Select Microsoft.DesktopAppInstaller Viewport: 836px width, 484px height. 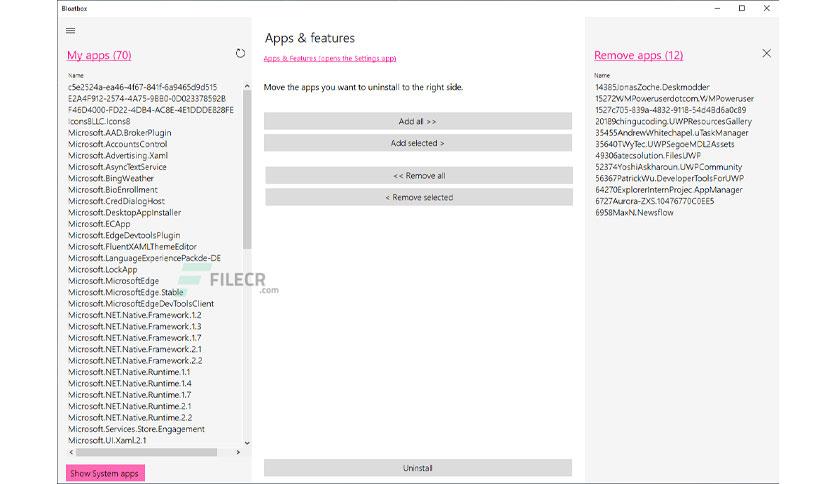(125, 213)
